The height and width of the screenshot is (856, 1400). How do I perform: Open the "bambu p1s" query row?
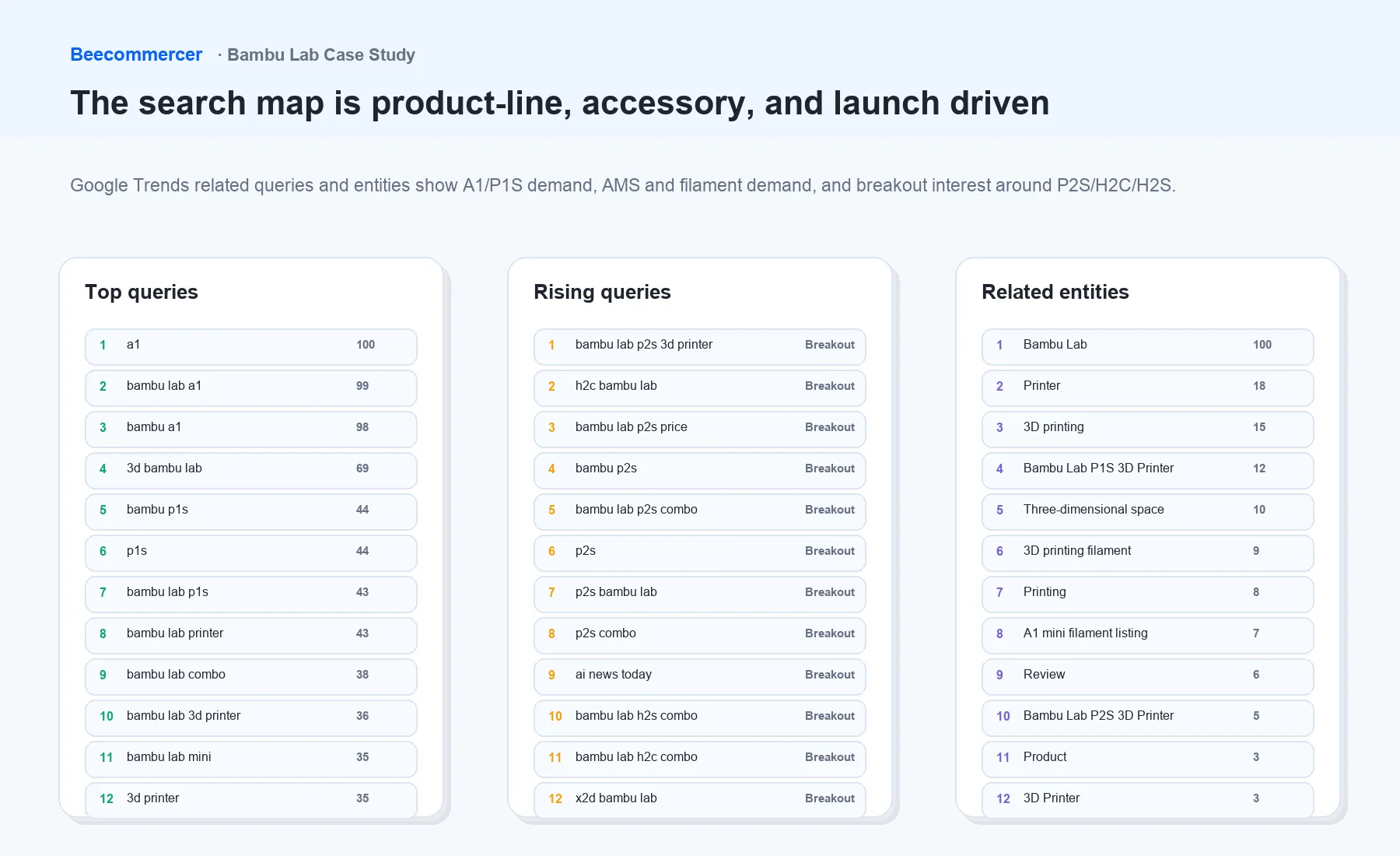(x=251, y=511)
